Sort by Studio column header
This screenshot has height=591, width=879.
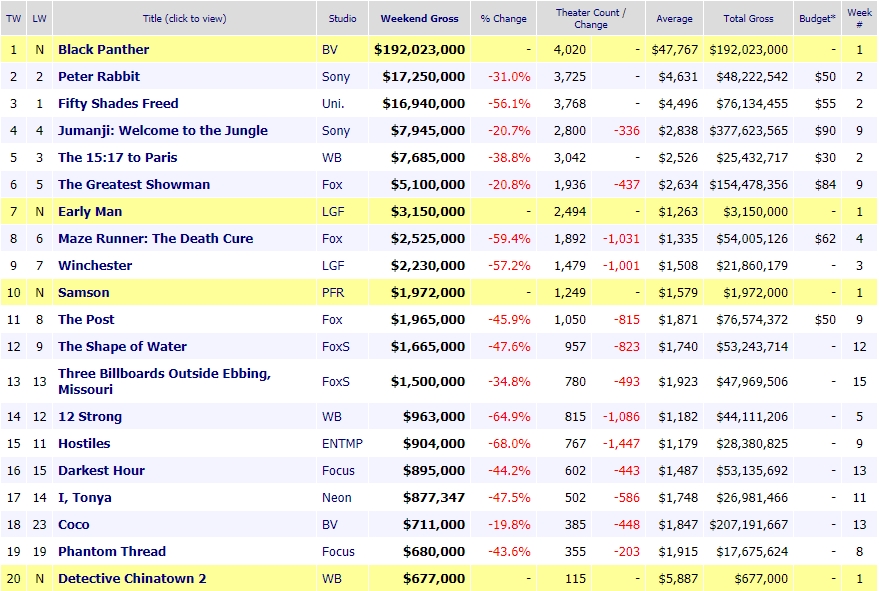click(343, 19)
